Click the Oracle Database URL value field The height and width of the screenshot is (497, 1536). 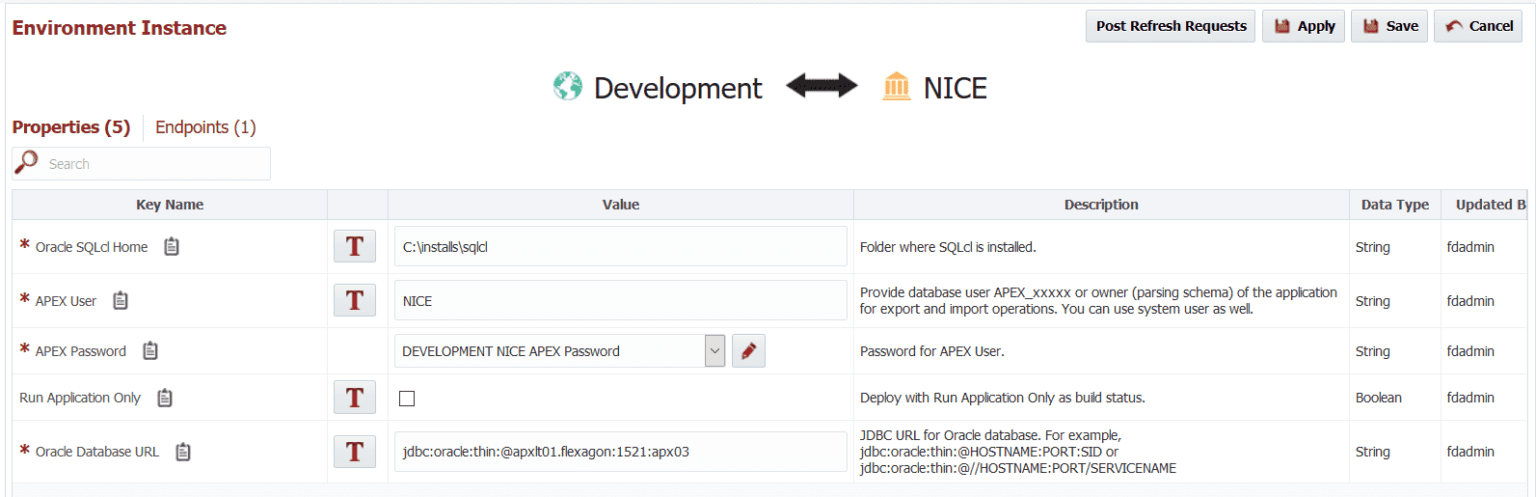[x=620, y=451]
